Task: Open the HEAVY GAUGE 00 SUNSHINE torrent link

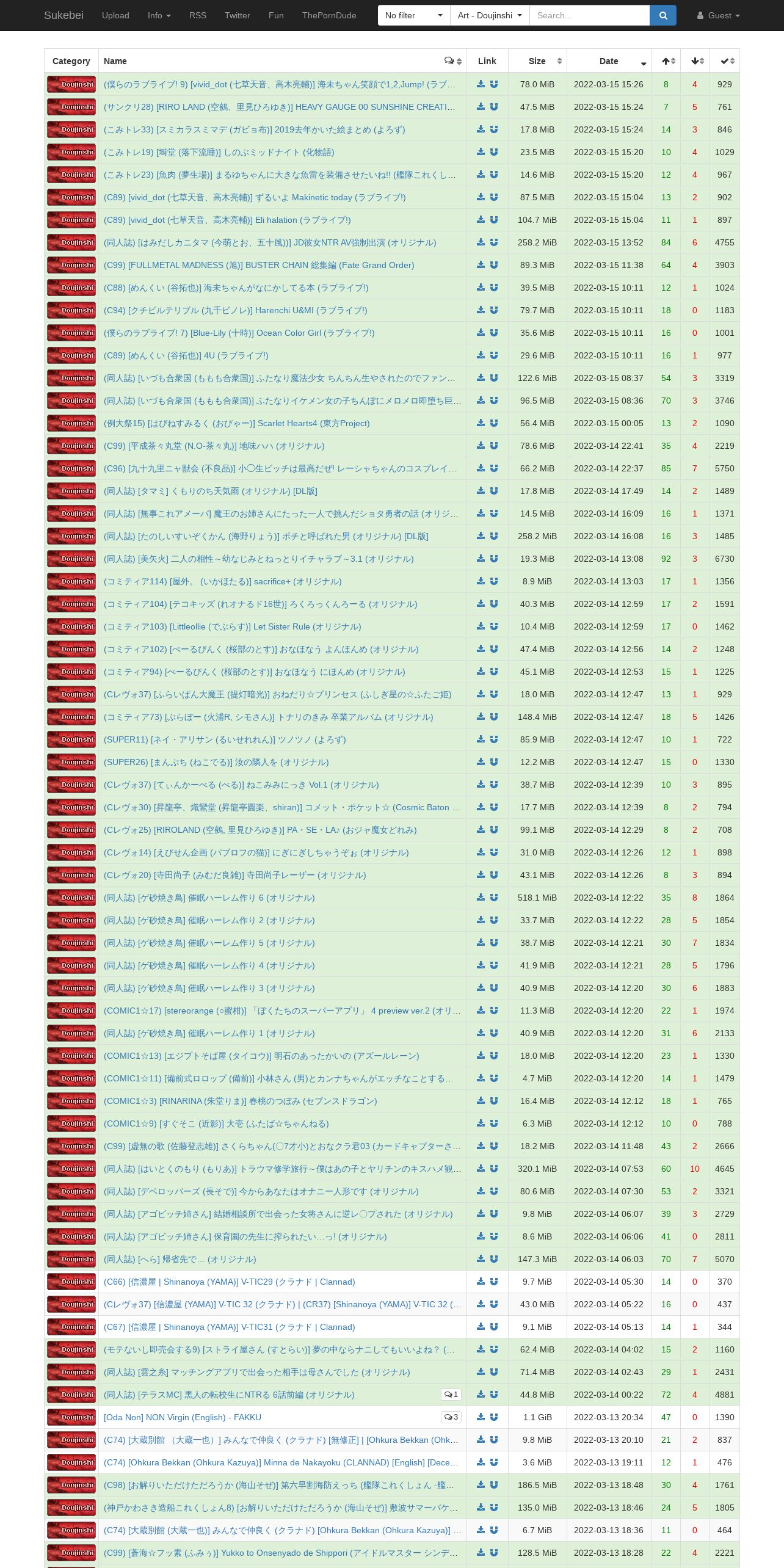Action: [x=280, y=107]
